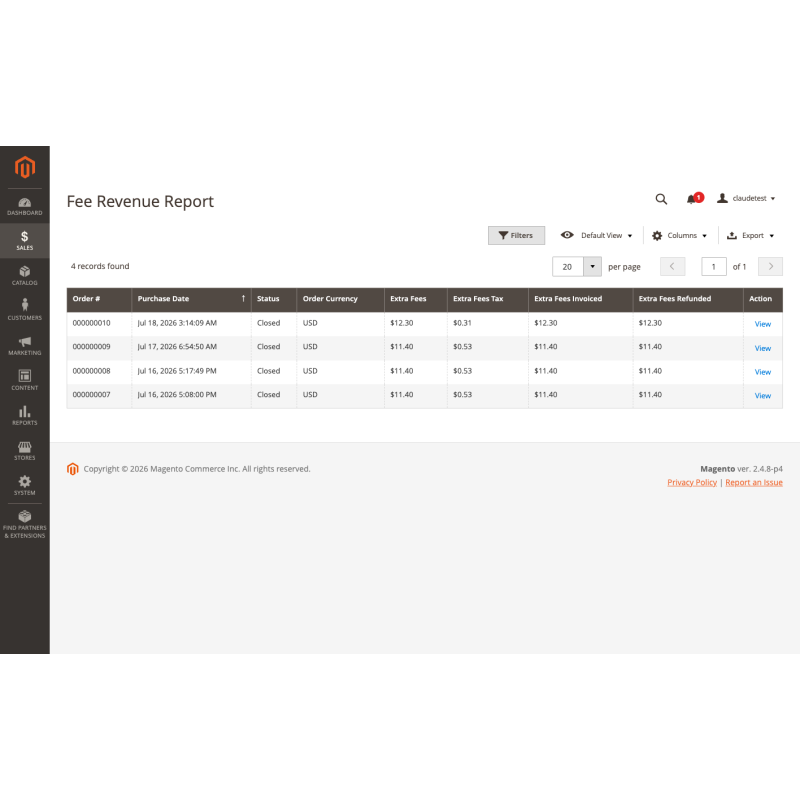Viewport: 800px width, 800px height.
Task: Open the Dashboard section
Action: point(24,206)
